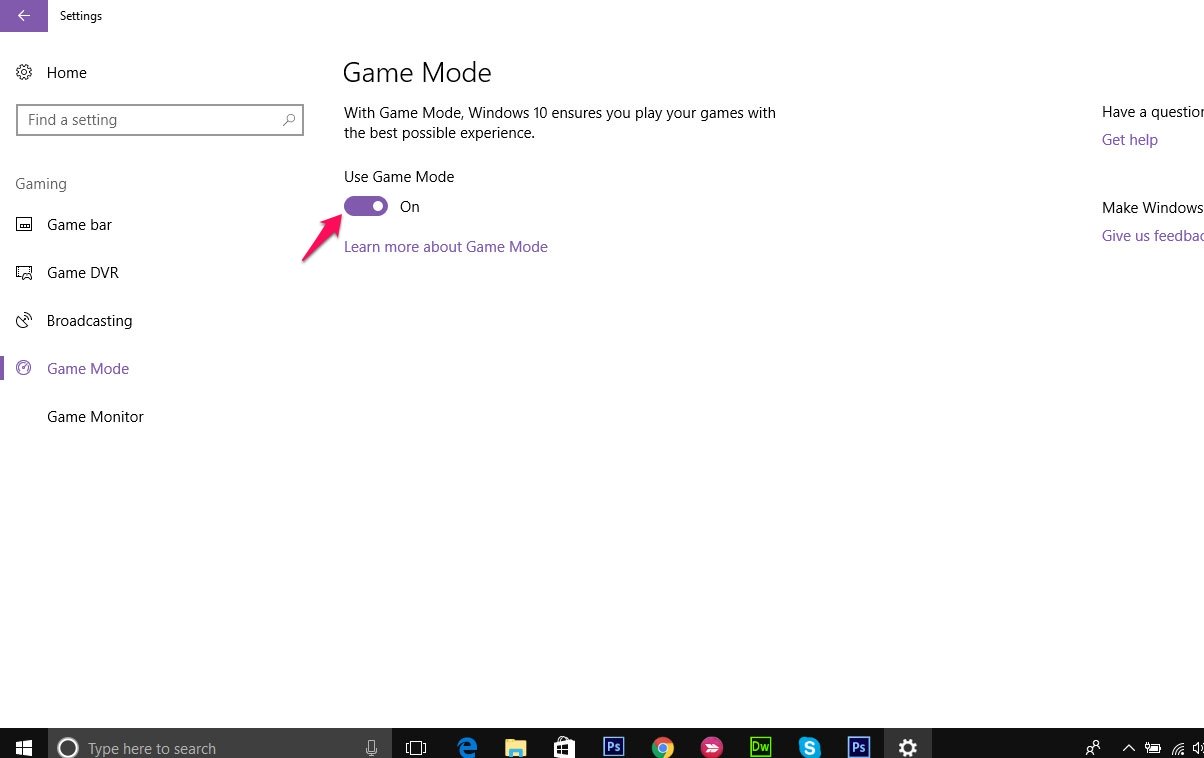Click the On label next to the switch
Image resolution: width=1204 pixels, height=758 pixels.
click(410, 207)
